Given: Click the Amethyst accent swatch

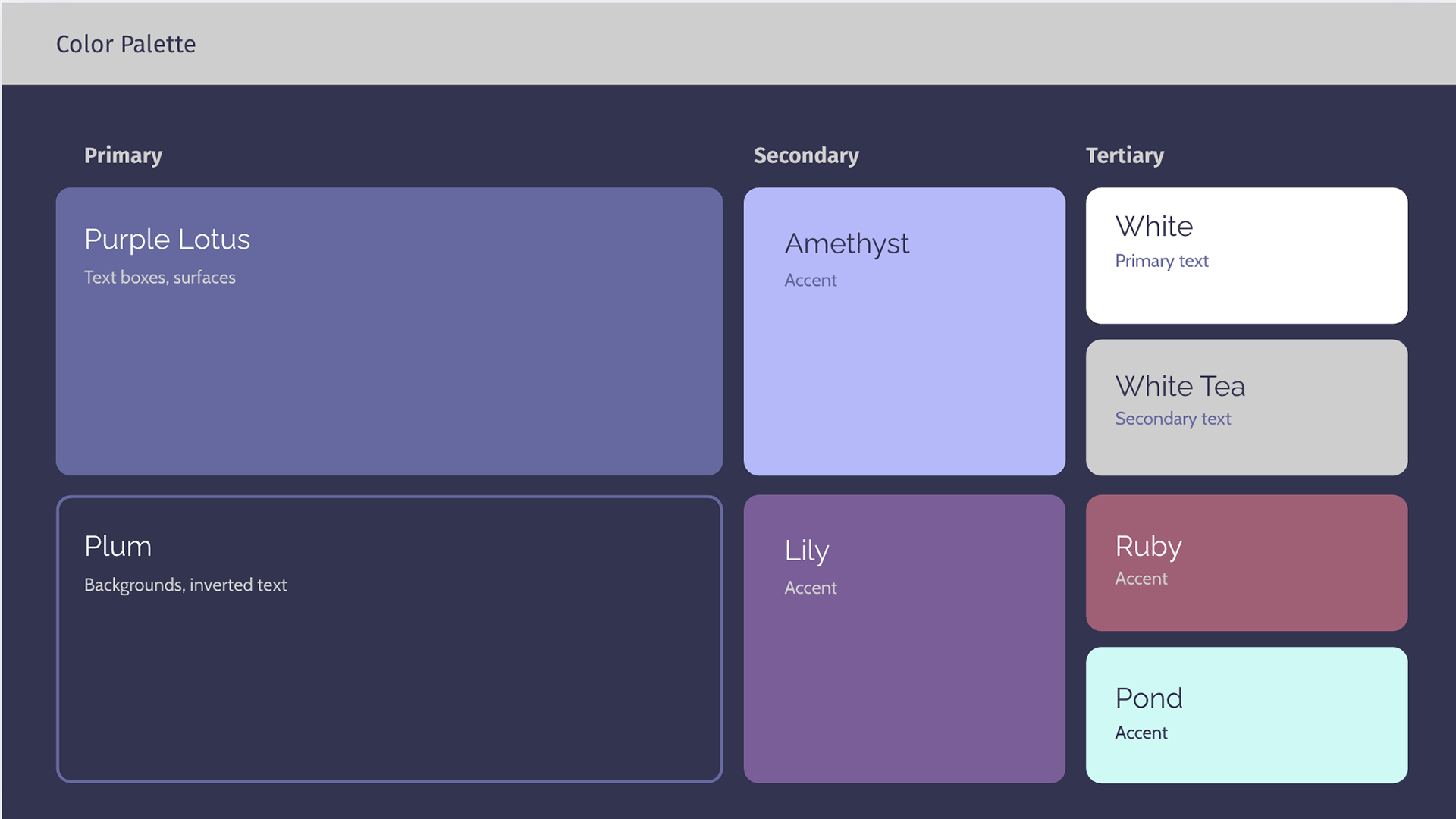Looking at the screenshot, I should click(904, 379).
